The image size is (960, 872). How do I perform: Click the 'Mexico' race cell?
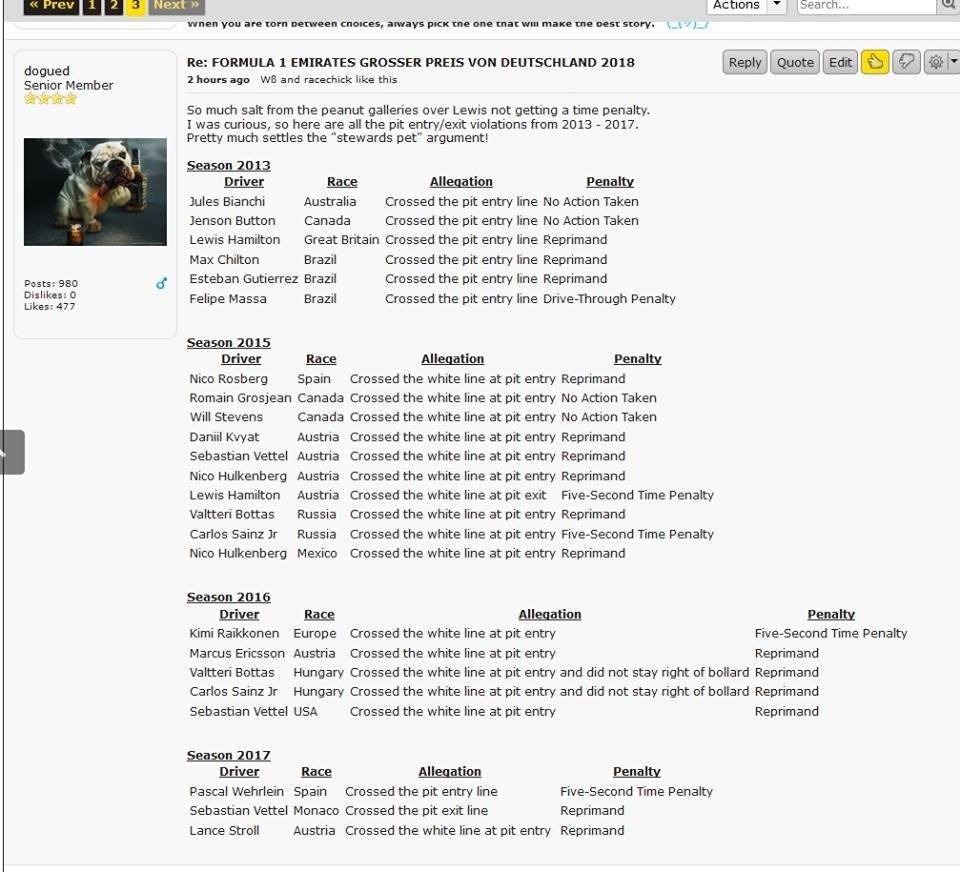317,554
